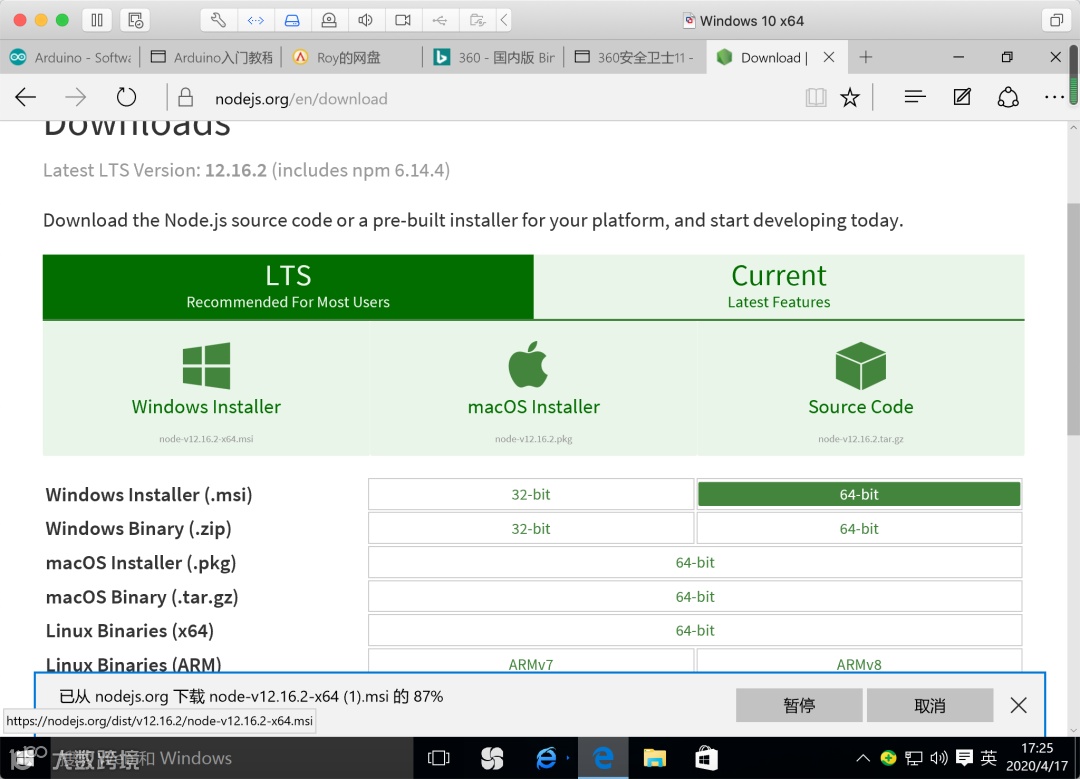Click the VM sound speaker icon
Screen dimensions: 1080x779
click(x=366, y=20)
